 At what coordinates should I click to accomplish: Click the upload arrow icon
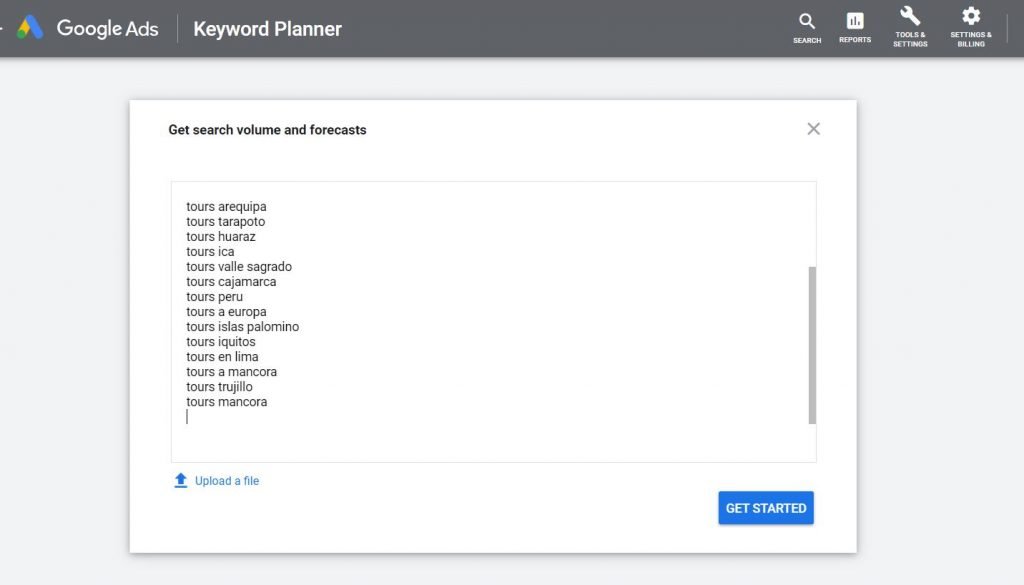click(x=181, y=481)
